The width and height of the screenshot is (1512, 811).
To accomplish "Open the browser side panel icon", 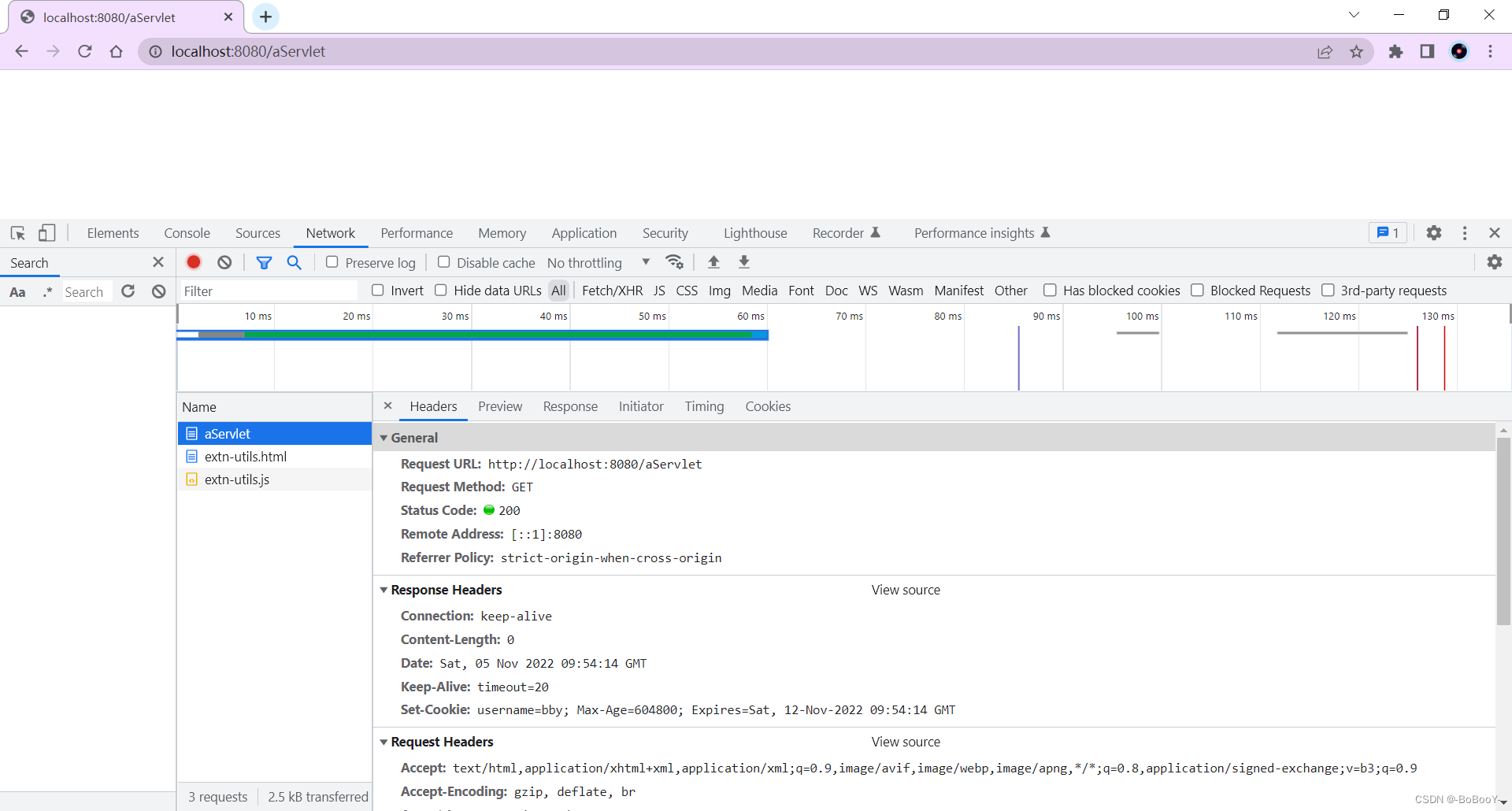I will pos(1427,51).
